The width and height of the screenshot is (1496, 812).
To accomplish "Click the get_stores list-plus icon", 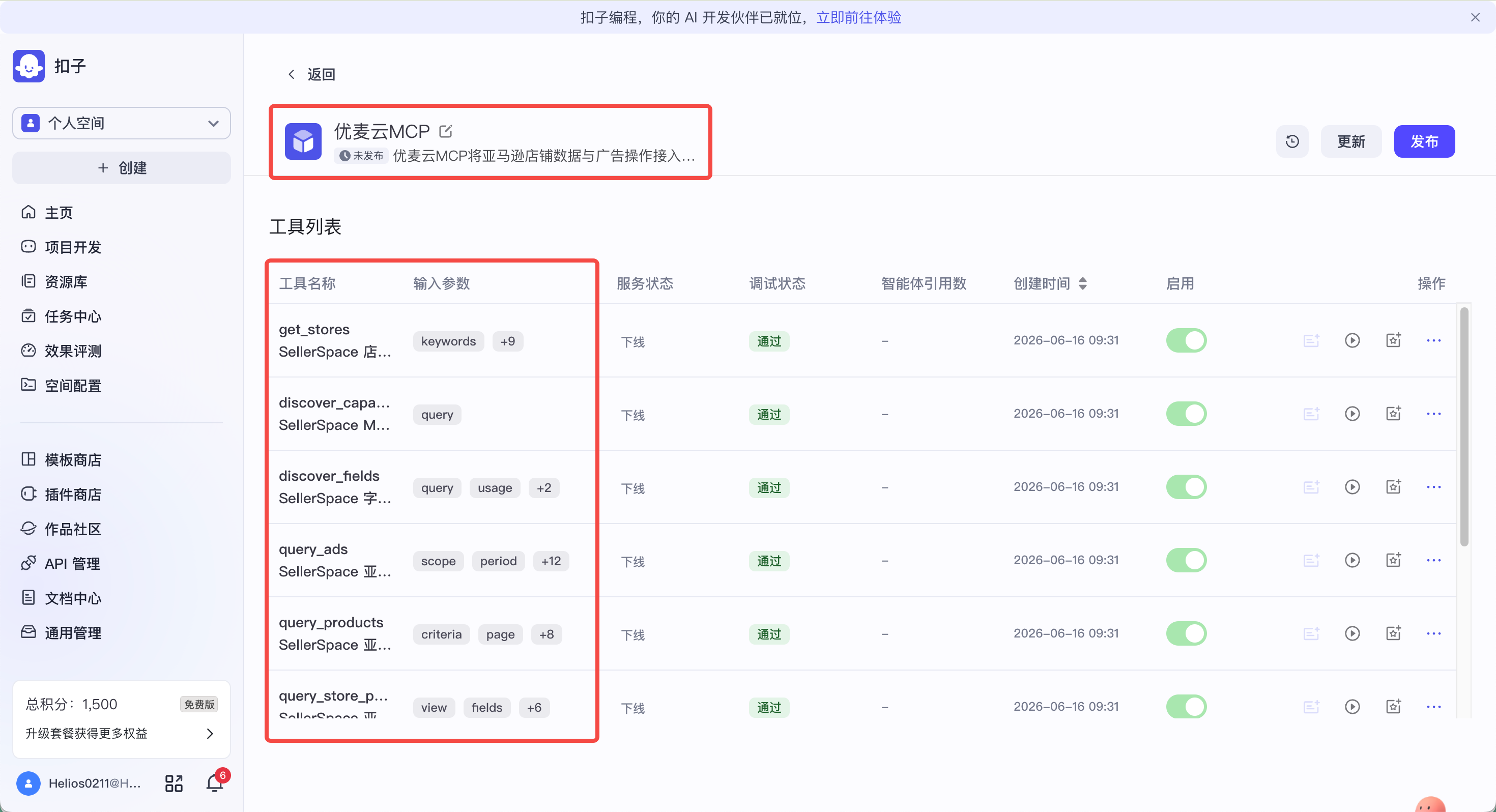I will (1311, 340).
